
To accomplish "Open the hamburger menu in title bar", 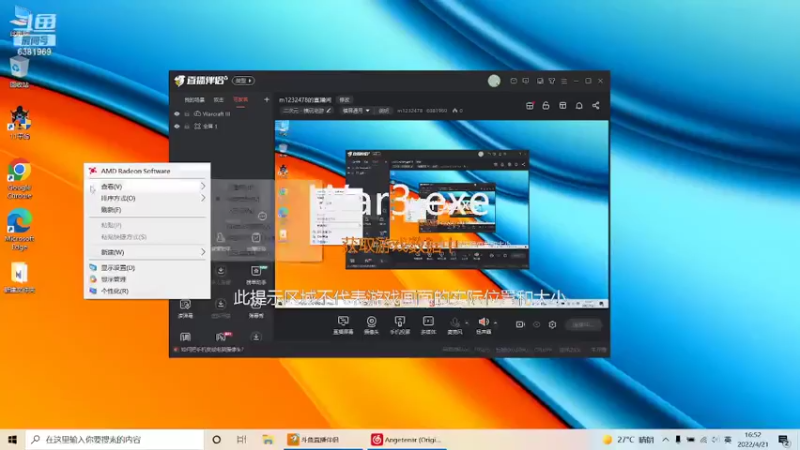I will coord(564,81).
